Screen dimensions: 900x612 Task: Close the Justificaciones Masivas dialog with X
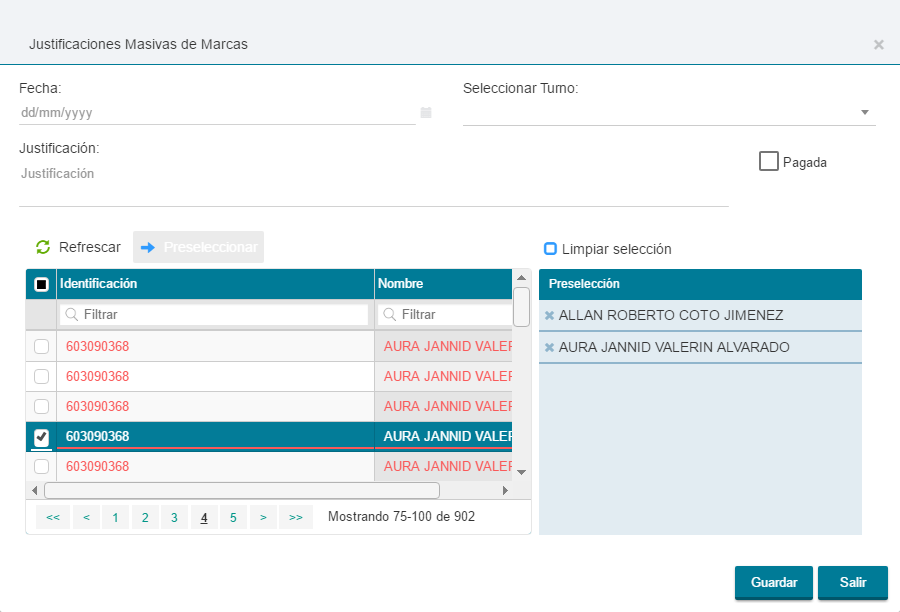coord(878,44)
